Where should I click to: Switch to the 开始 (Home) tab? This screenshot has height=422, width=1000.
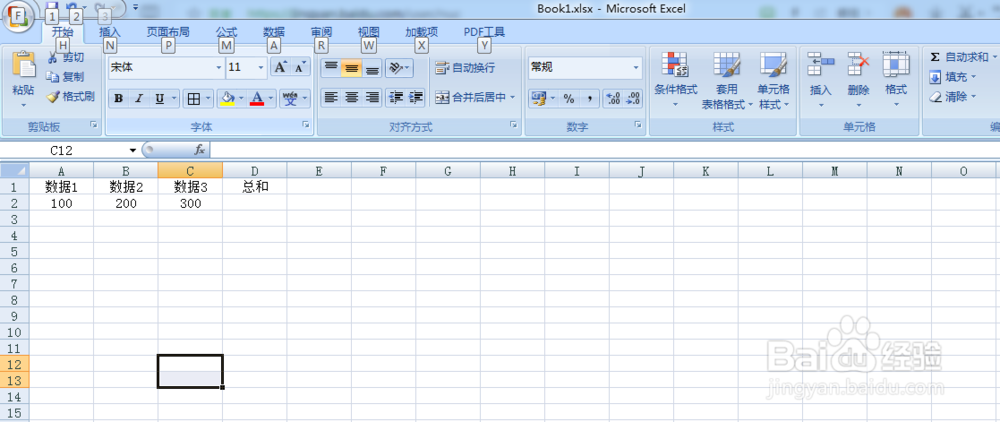(x=62, y=33)
